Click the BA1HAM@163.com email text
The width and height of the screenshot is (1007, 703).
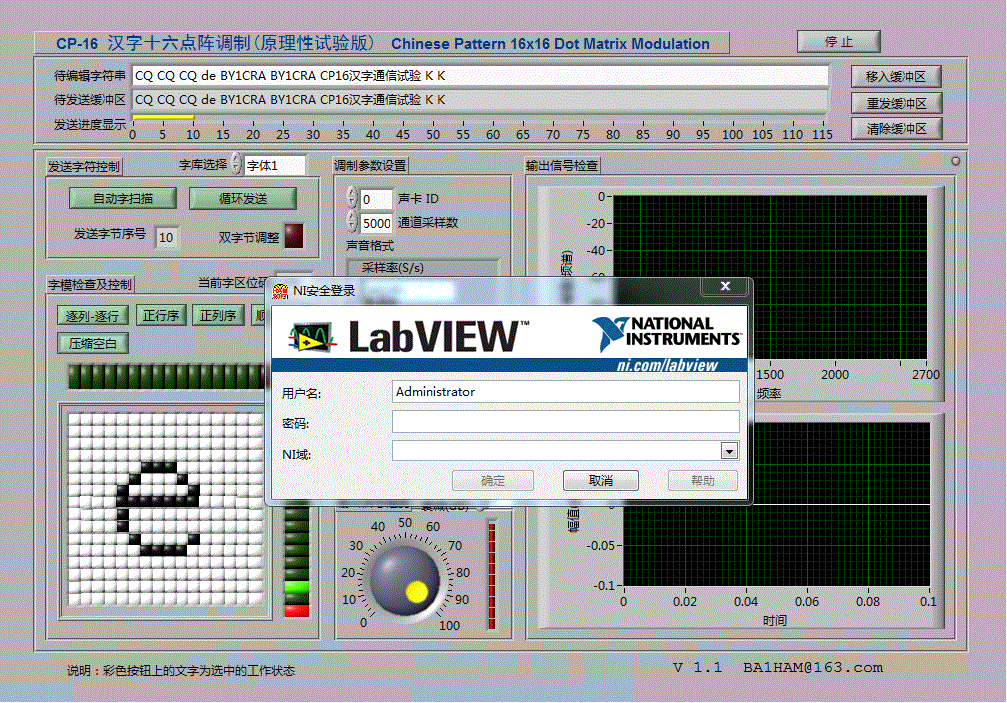pyautogui.click(x=813, y=668)
